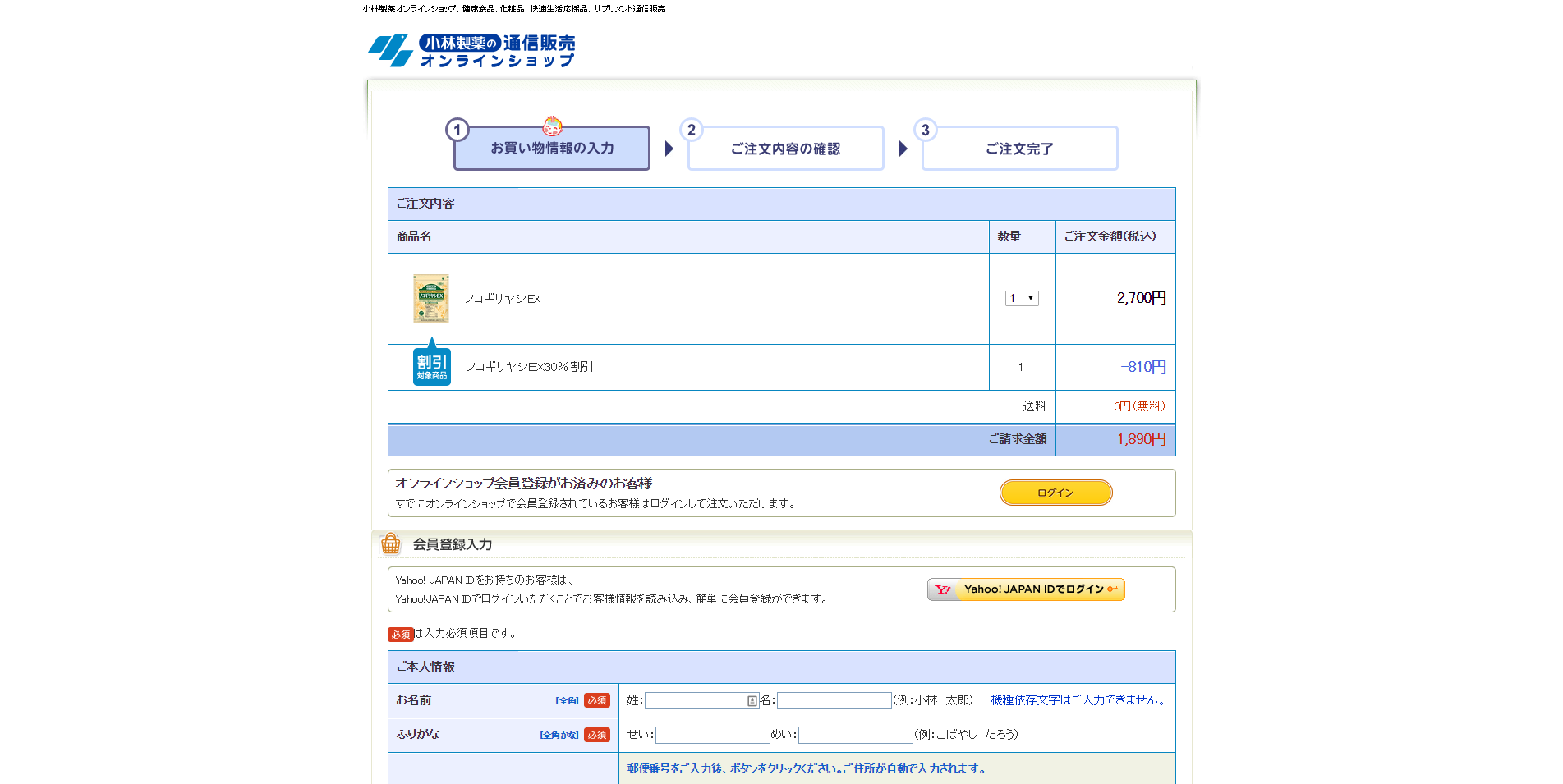Image resolution: width=1563 pixels, height=784 pixels.
Task: Click the -810円 discount amount
Action: [x=1143, y=367]
